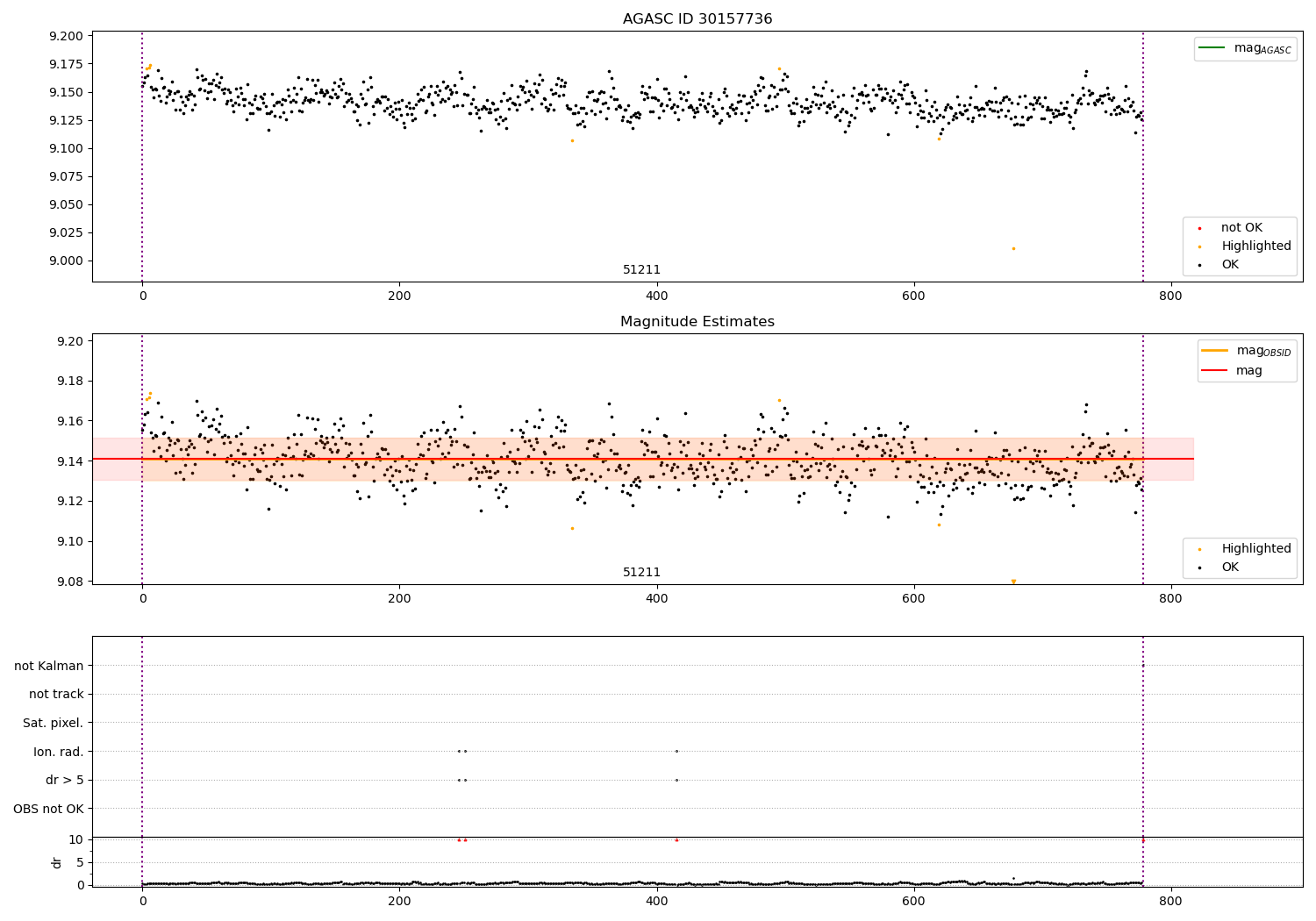Click the 'Sat. pixel.' axis label
Screen dimensions: 1316x921
tap(54, 723)
